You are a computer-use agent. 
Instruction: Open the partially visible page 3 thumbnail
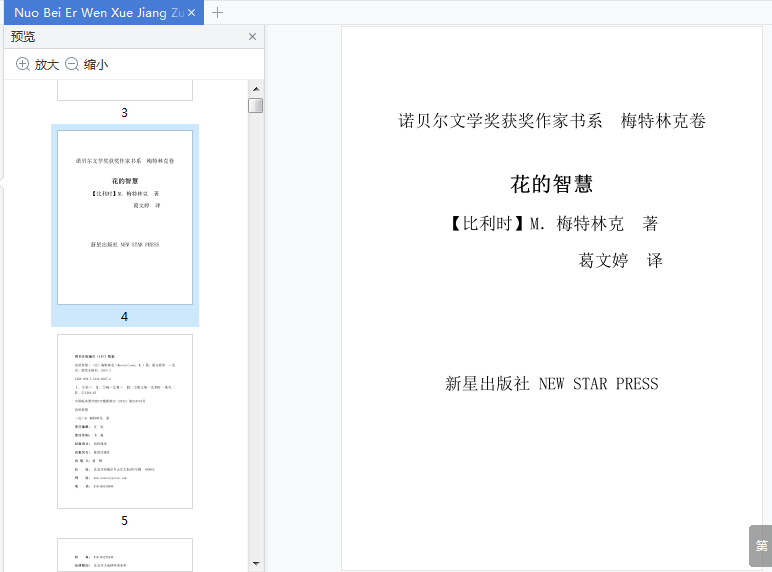125,91
